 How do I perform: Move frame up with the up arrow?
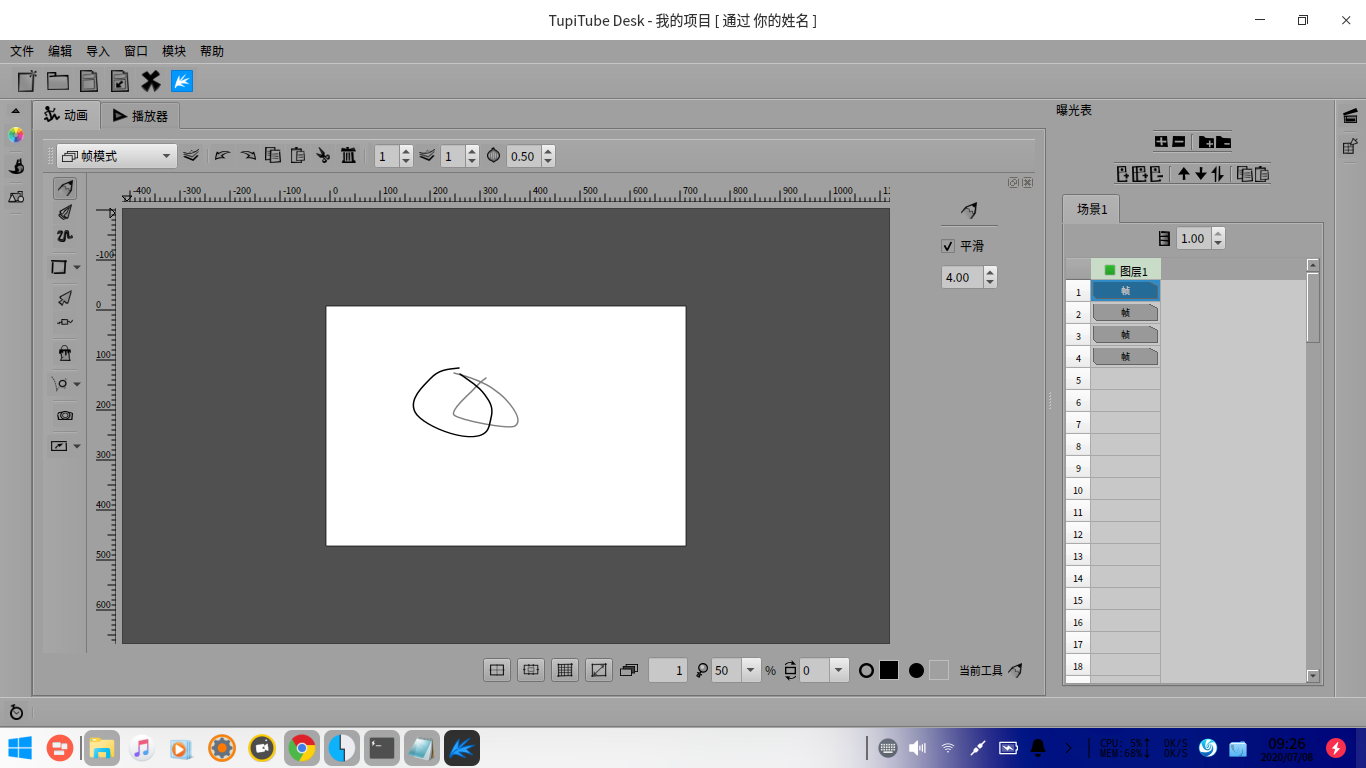tap(1184, 174)
